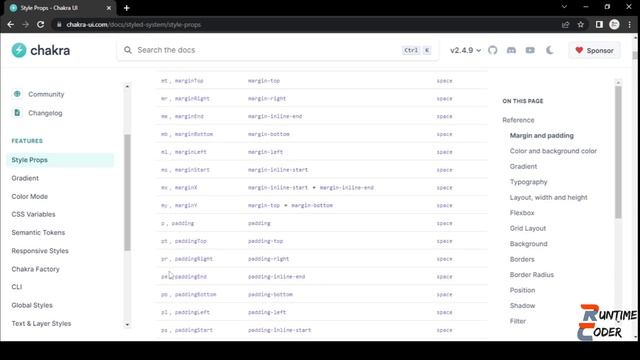Open the version v2.4.9 dropdown
640x360 pixels.
[465, 50]
